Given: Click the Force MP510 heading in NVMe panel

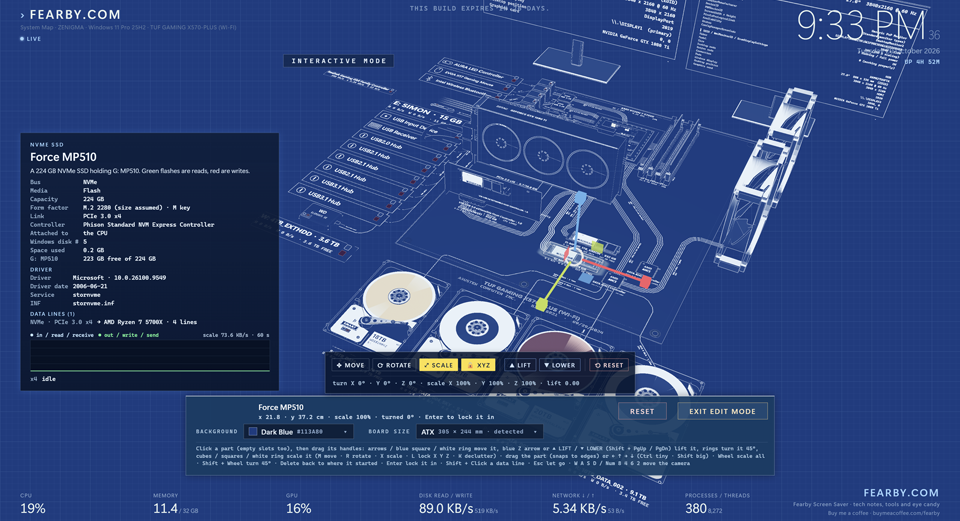Looking at the screenshot, I should (x=63, y=157).
